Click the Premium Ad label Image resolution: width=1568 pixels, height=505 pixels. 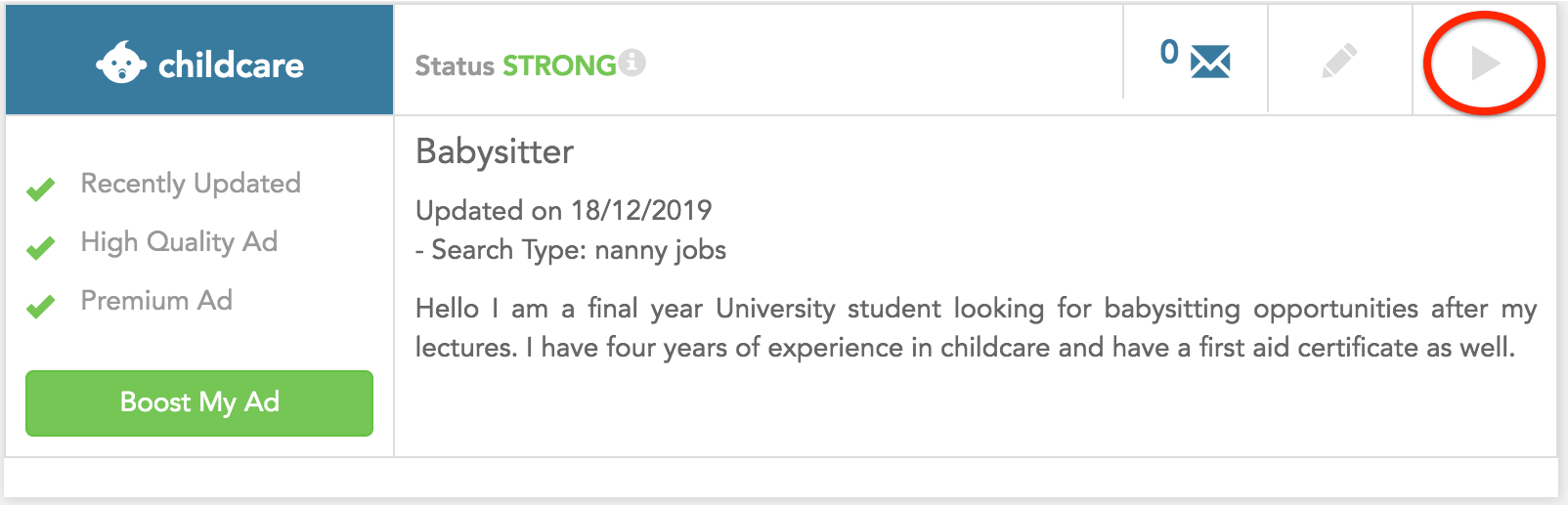click(x=156, y=300)
